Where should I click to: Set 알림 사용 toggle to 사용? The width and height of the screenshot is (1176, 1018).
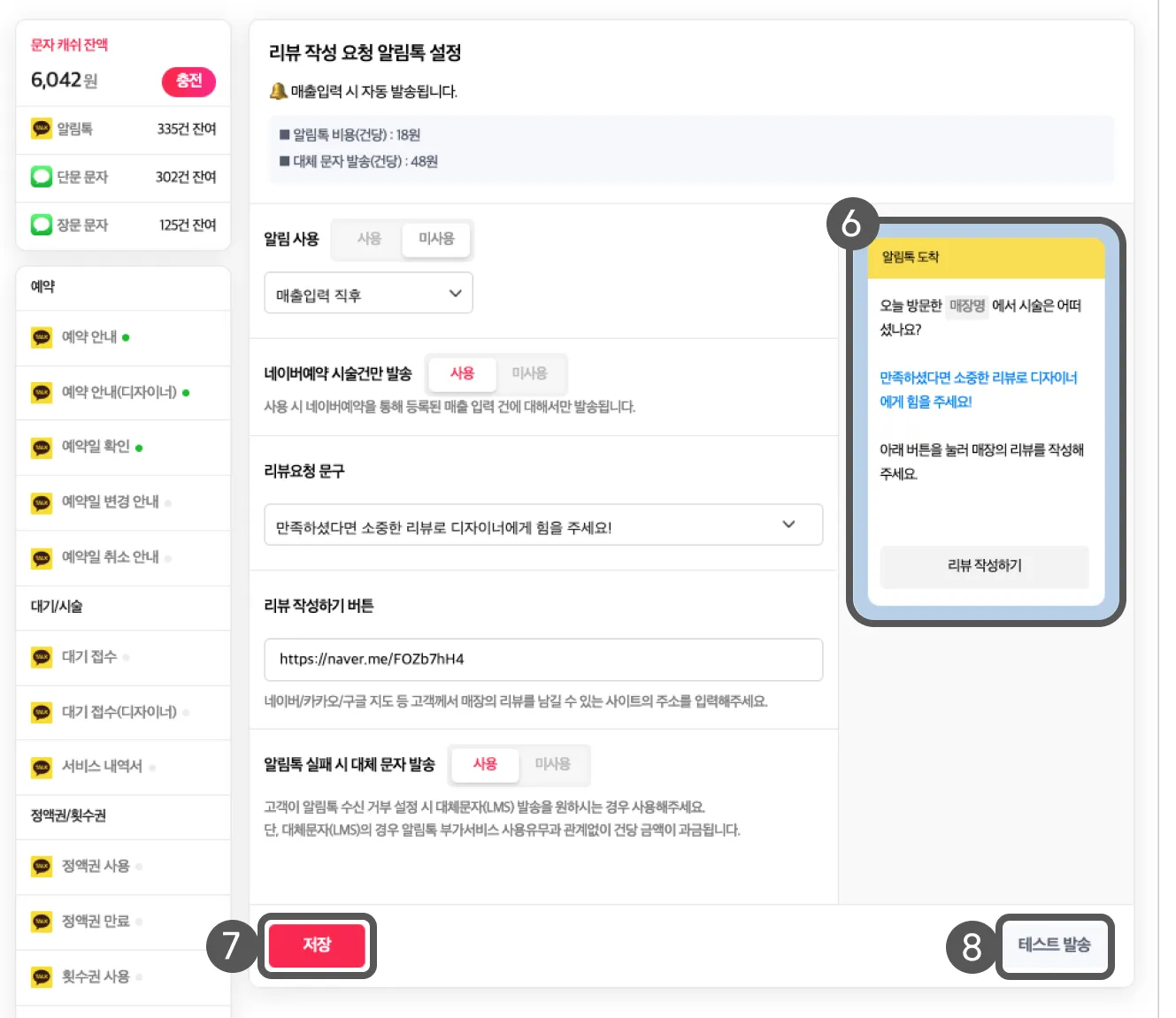[x=369, y=239]
